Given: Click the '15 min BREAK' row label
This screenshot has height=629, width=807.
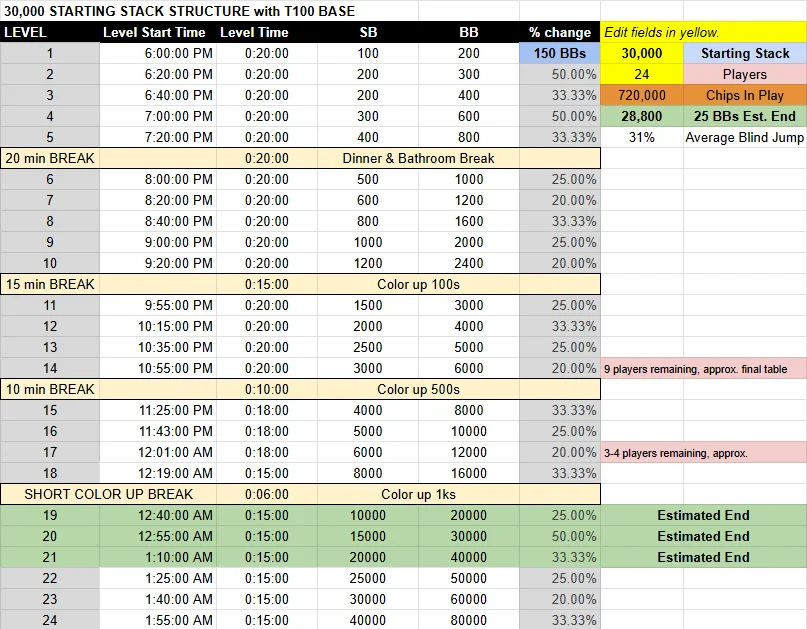Looking at the screenshot, I should 50,284.
